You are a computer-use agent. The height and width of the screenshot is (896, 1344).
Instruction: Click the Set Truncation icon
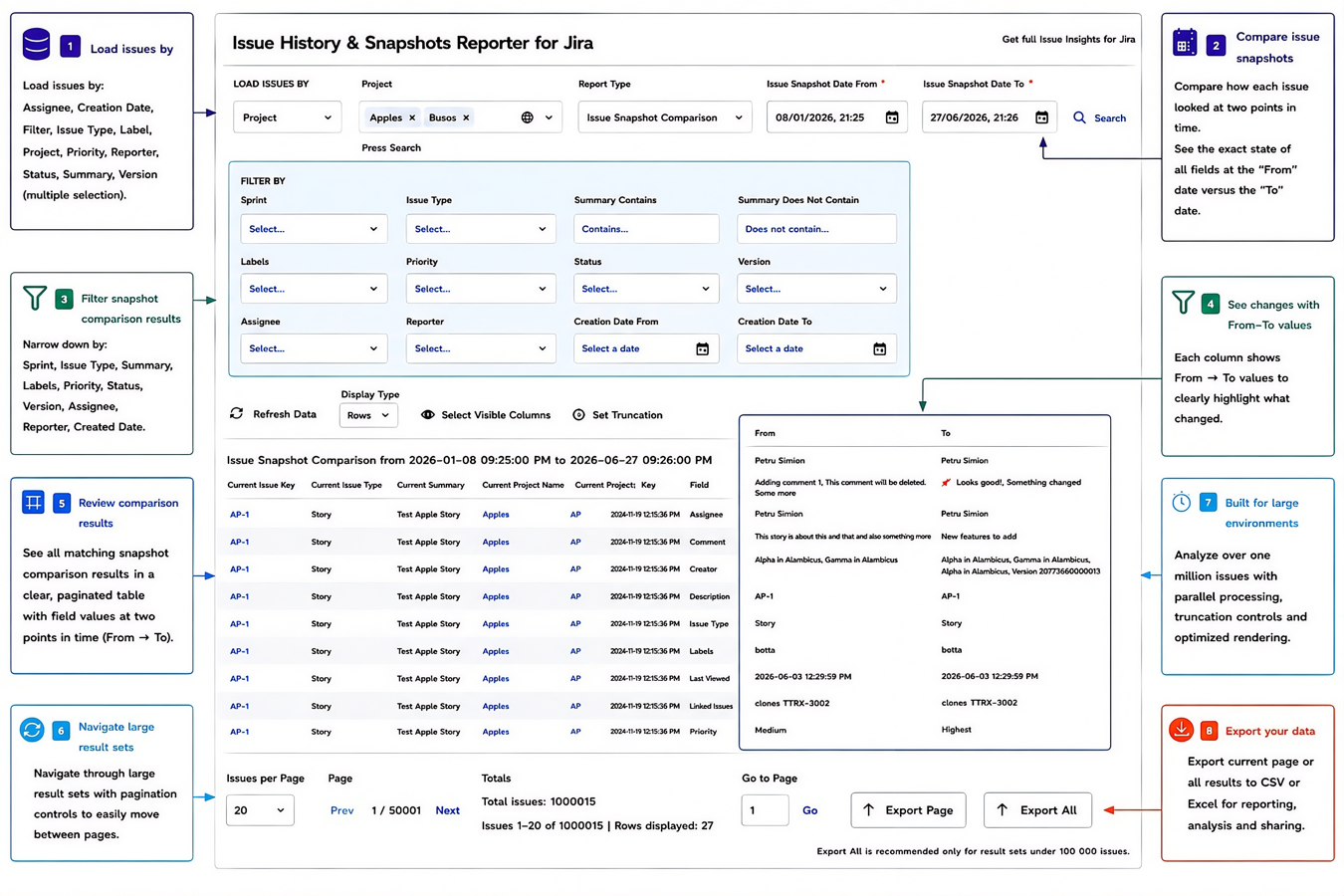[578, 415]
